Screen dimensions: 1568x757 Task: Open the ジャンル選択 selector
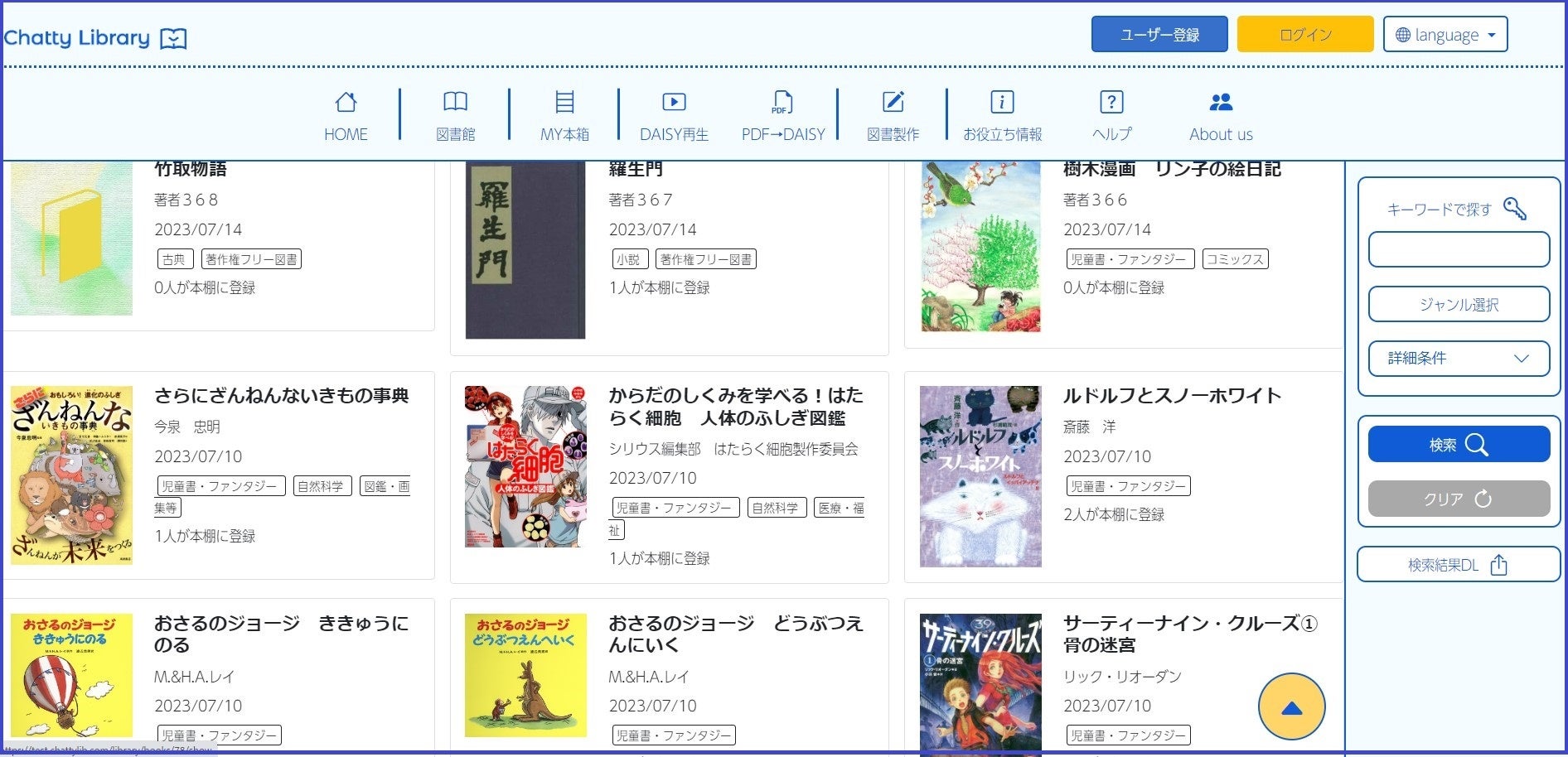1459,304
